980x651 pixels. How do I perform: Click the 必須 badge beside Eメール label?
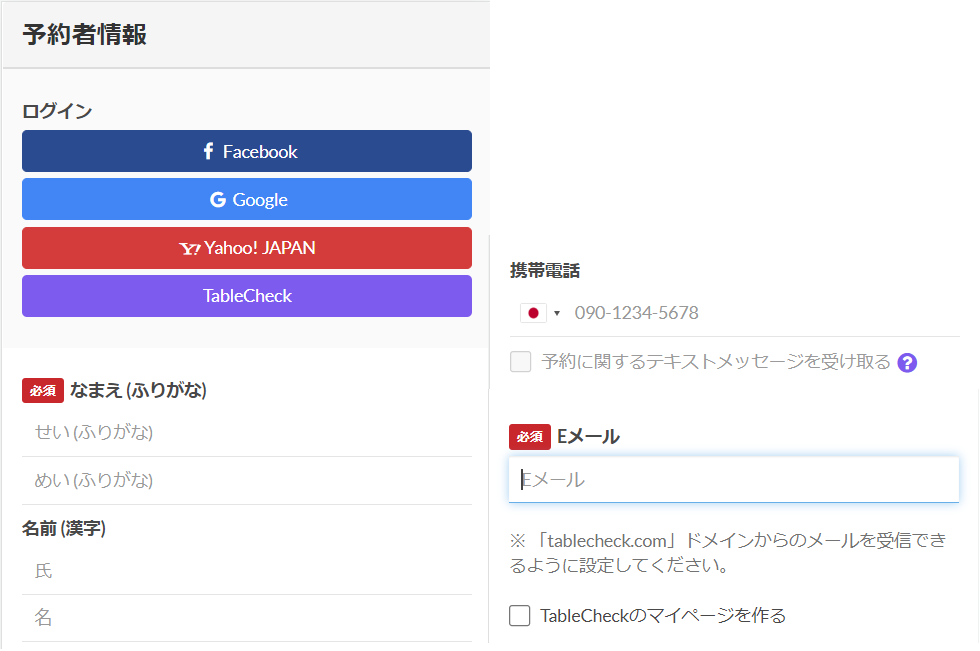tap(530, 436)
